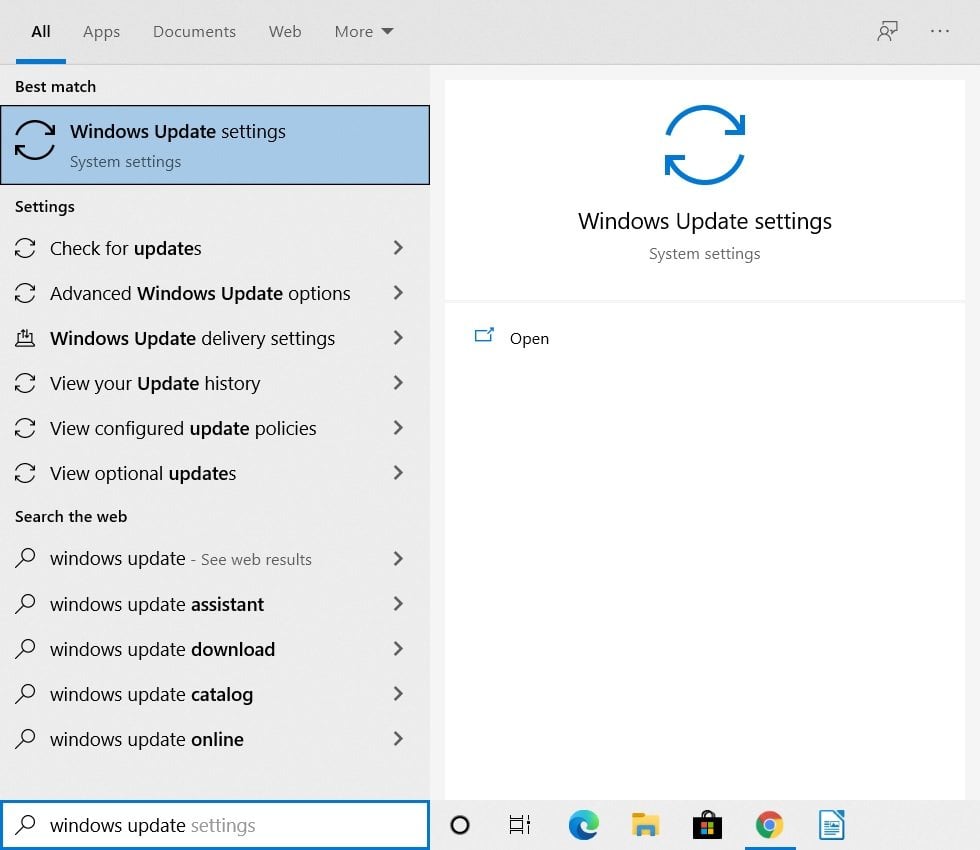This screenshot has width=980, height=850.
Task: Search web for windows update catalog
Action: [215, 694]
